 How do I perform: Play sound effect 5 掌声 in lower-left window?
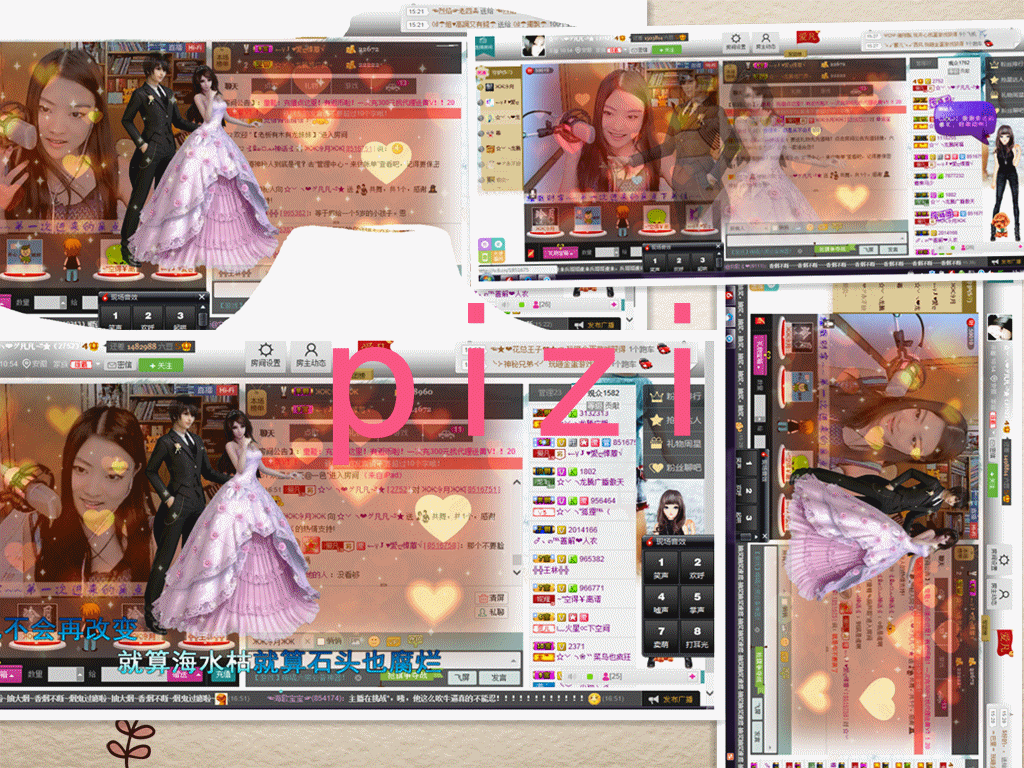[x=697, y=602]
